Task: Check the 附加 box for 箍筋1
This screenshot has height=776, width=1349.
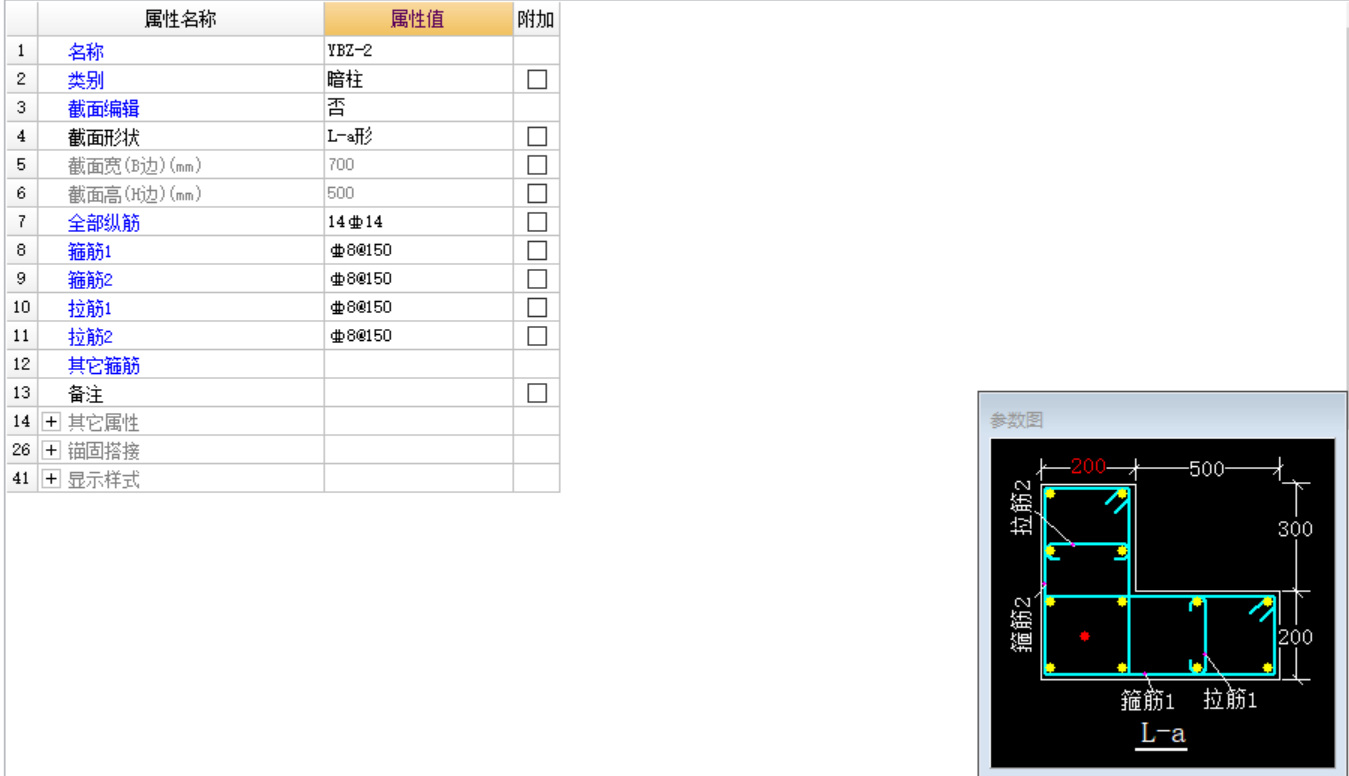Action: tap(537, 250)
